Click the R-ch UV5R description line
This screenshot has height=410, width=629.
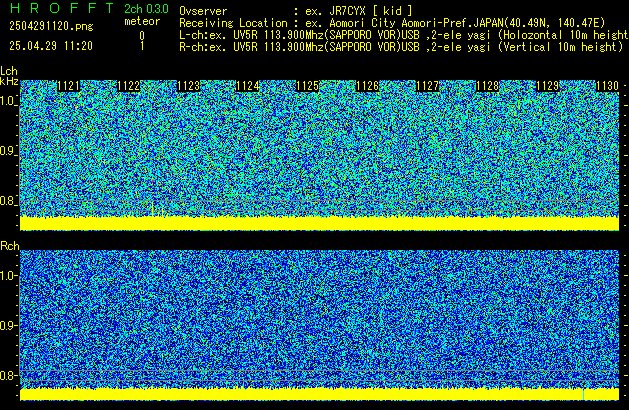(401, 47)
